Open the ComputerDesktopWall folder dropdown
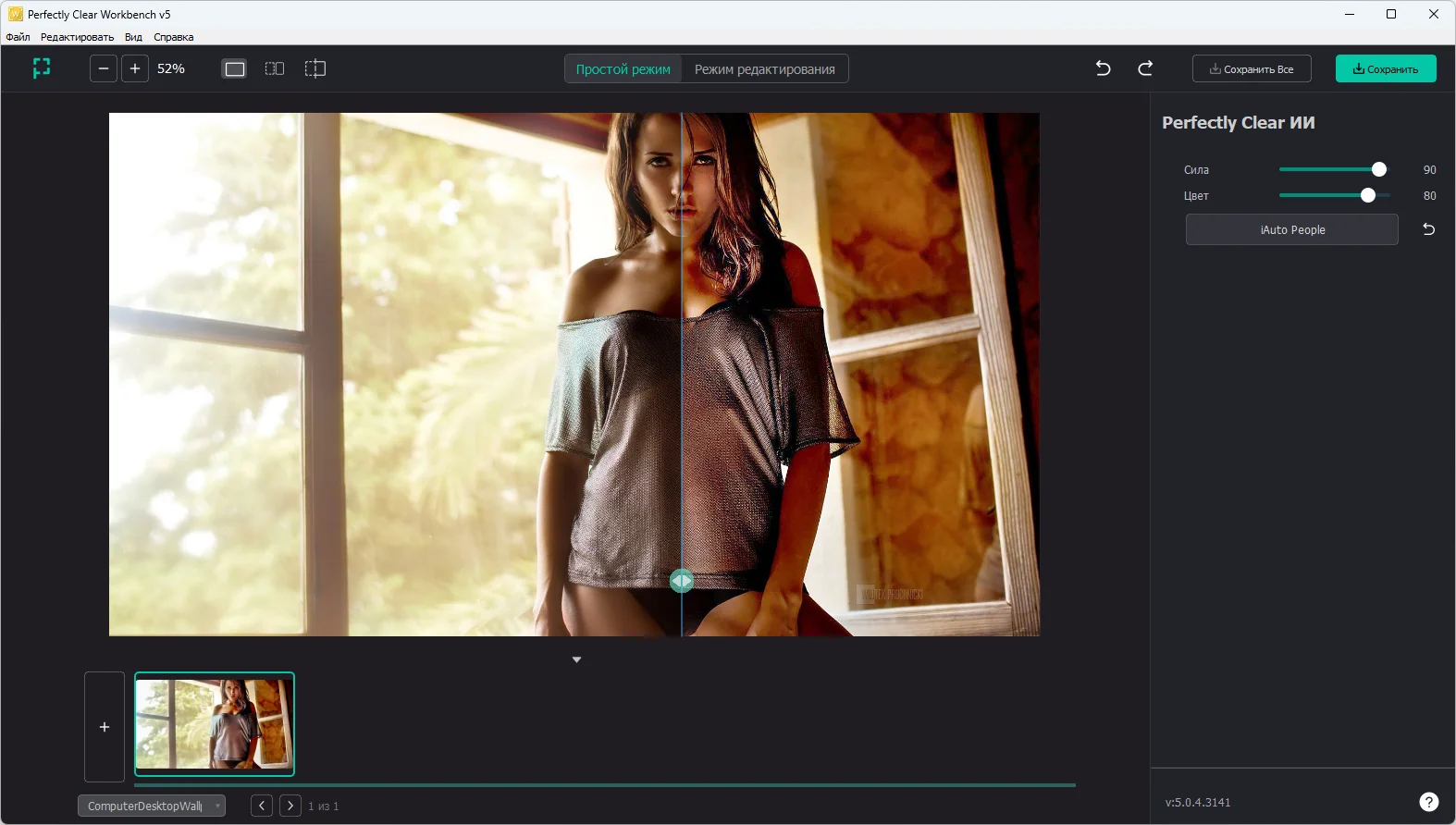Screen dimensions: 1456x825 click(x=152, y=806)
